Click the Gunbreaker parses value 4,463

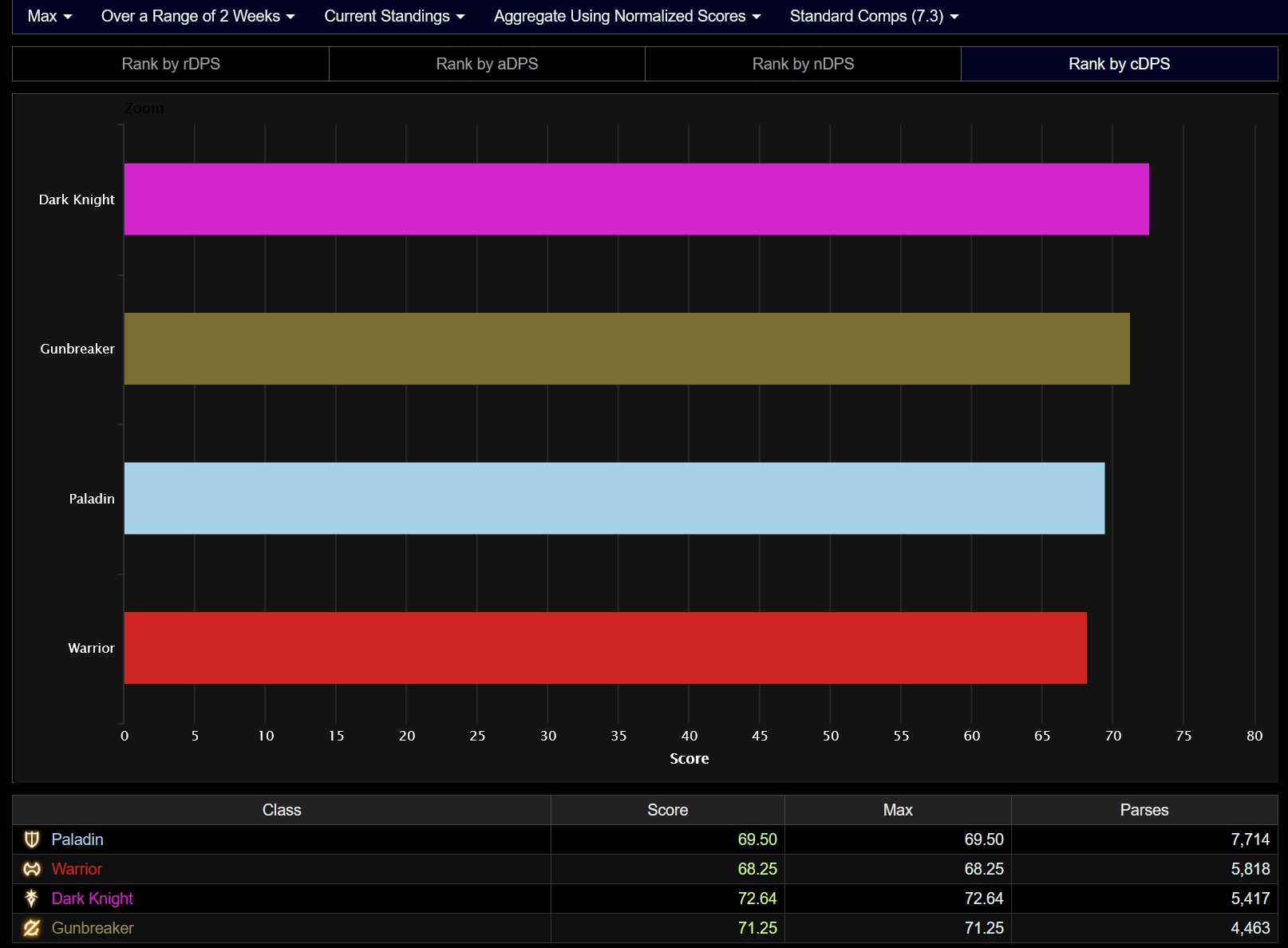tap(1250, 928)
